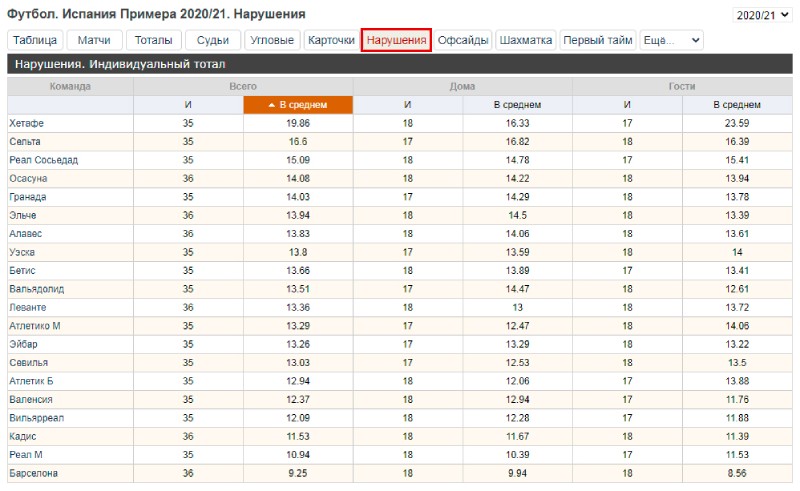
Task: Click Леванте home average 13
Action: [x=517, y=307]
